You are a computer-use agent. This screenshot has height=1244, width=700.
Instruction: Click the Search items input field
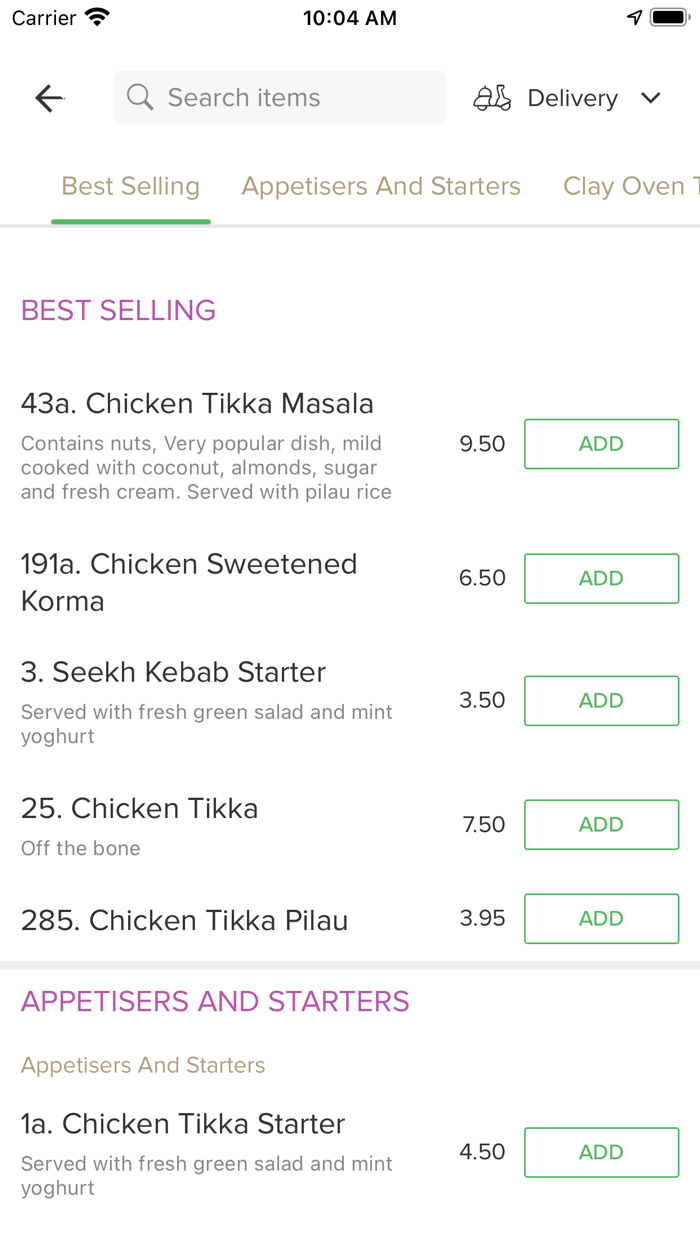click(x=279, y=97)
